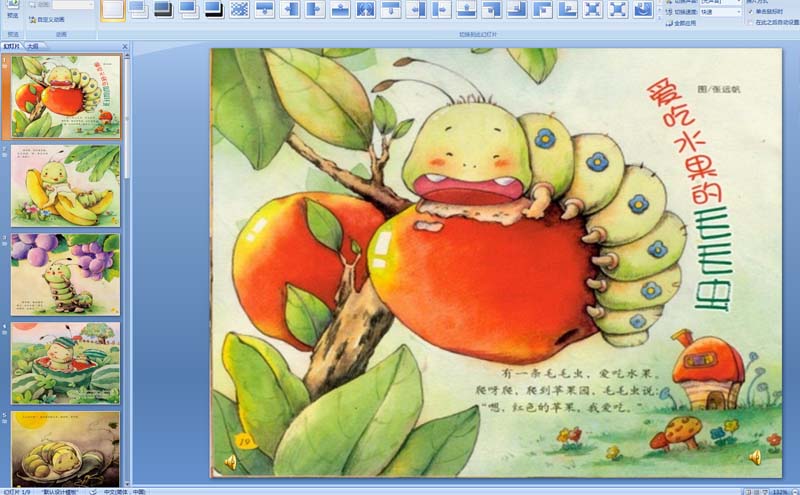Click the zoom out button in the status bar

pos(794,492)
